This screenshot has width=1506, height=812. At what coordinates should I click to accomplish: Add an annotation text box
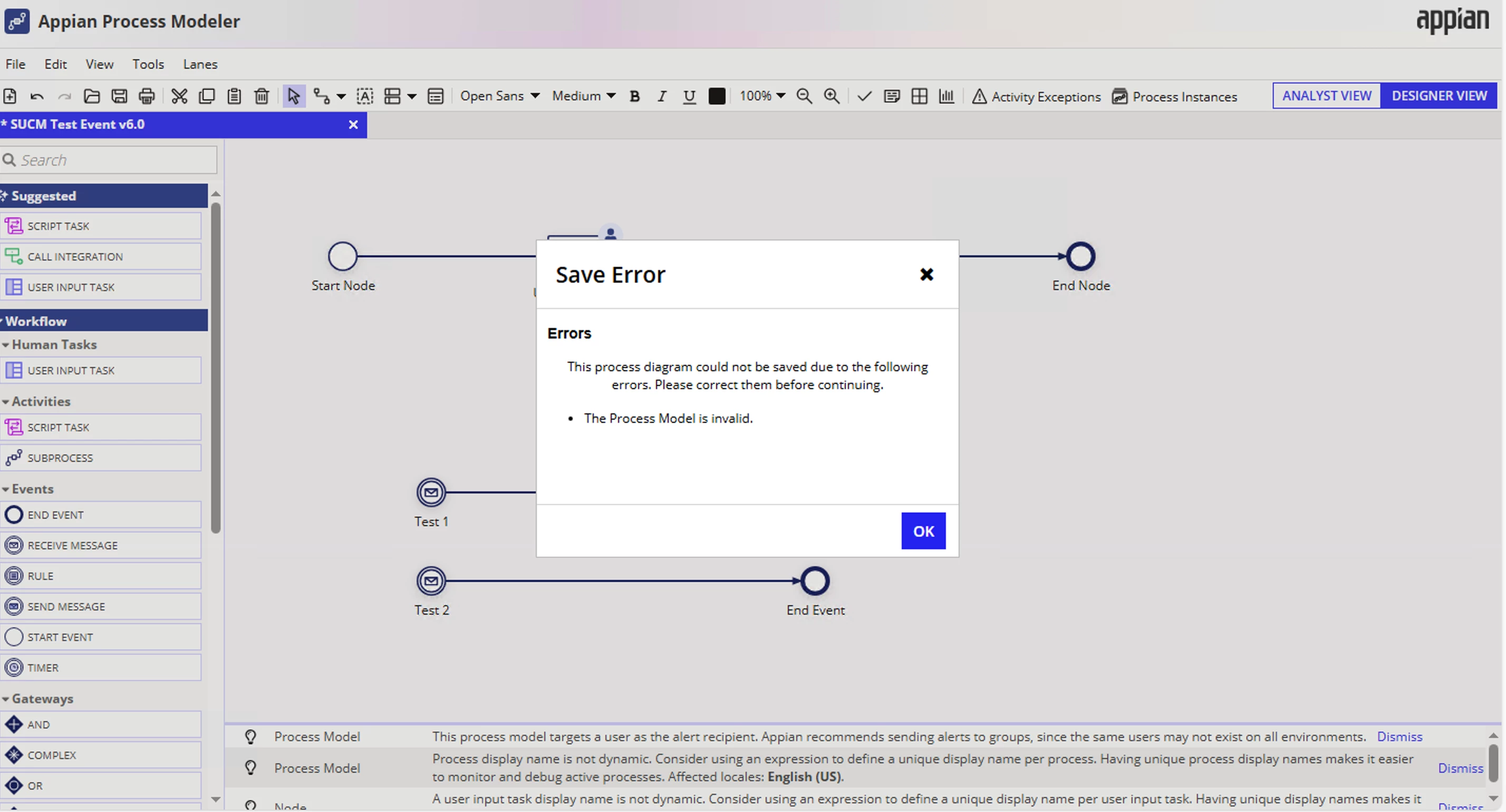pos(365,96)
